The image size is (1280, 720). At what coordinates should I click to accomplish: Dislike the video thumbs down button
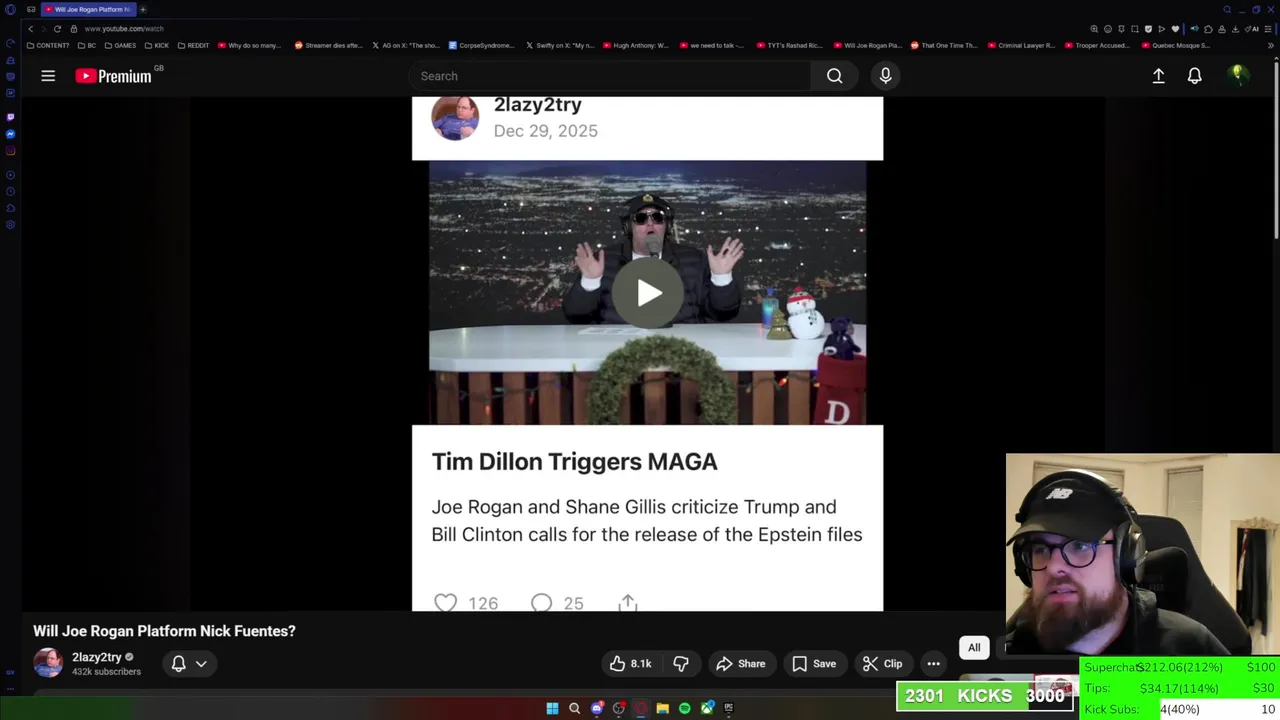(681, 663)
